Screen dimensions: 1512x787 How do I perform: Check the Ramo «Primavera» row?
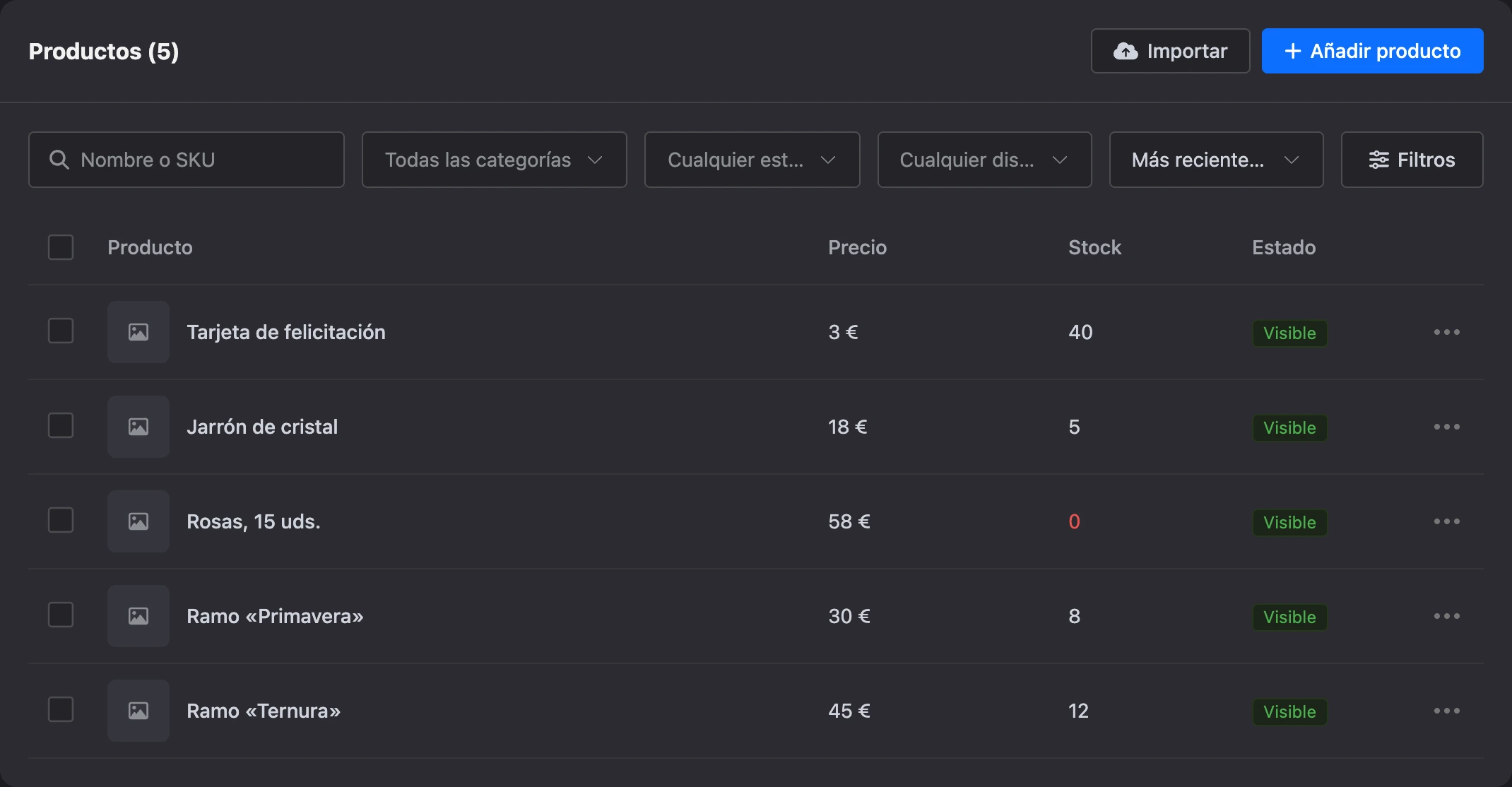(61, 615)
